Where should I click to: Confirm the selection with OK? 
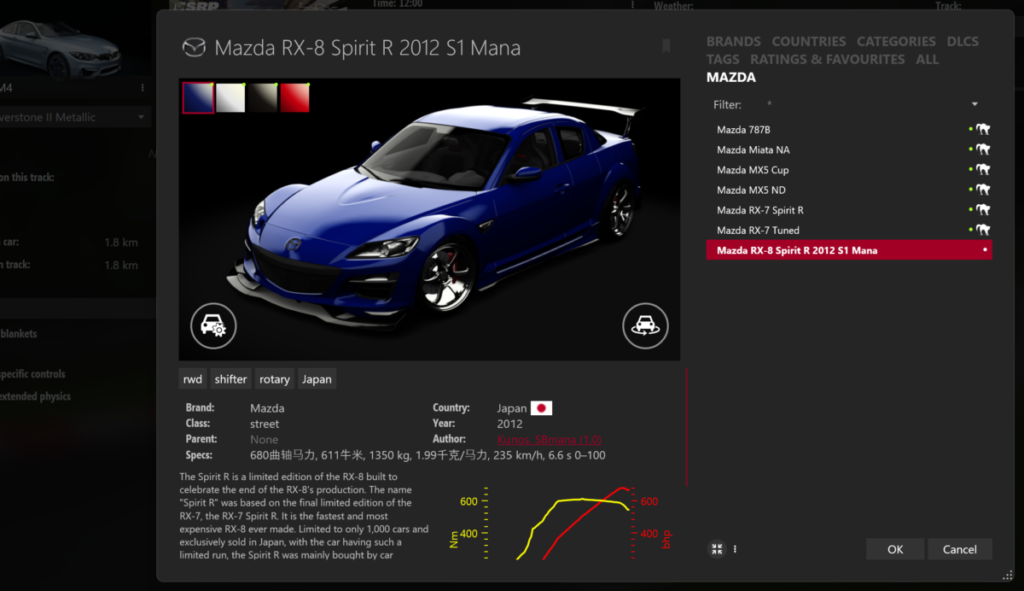(895, 549)
